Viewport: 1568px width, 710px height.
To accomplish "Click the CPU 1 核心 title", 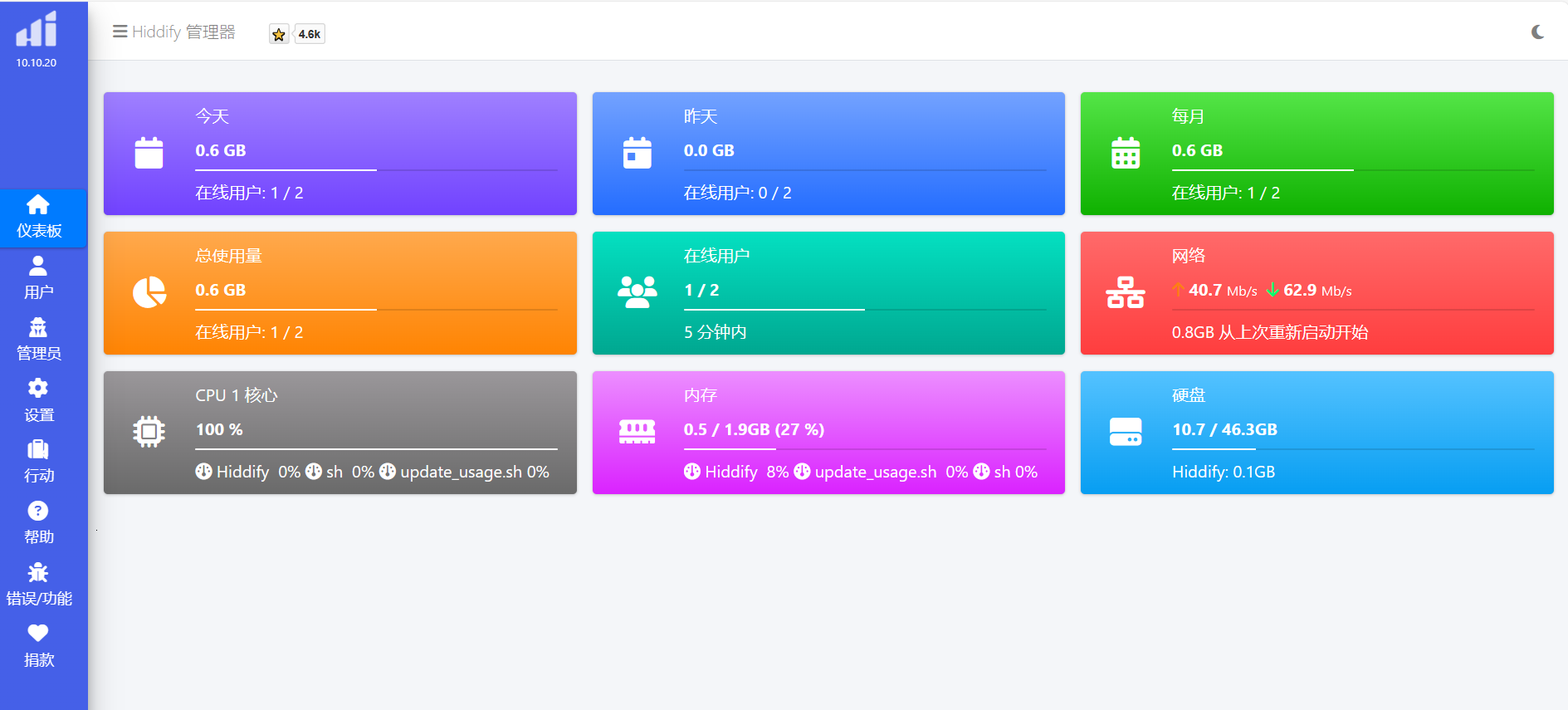I will point(237,395).
